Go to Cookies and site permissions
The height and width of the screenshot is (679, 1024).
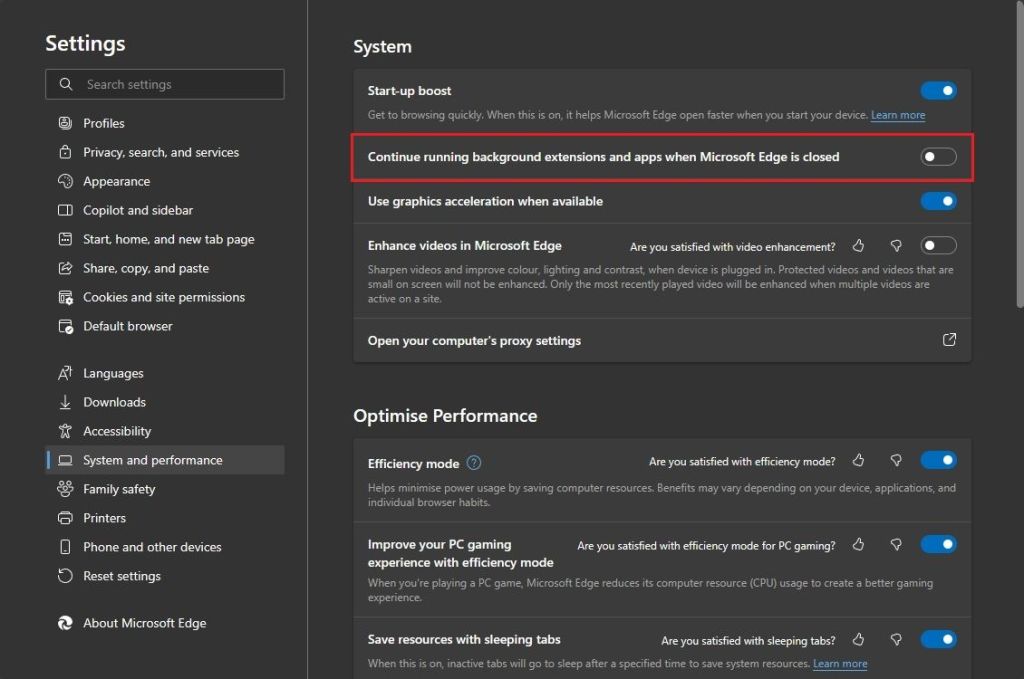click(x=163, y=297)
